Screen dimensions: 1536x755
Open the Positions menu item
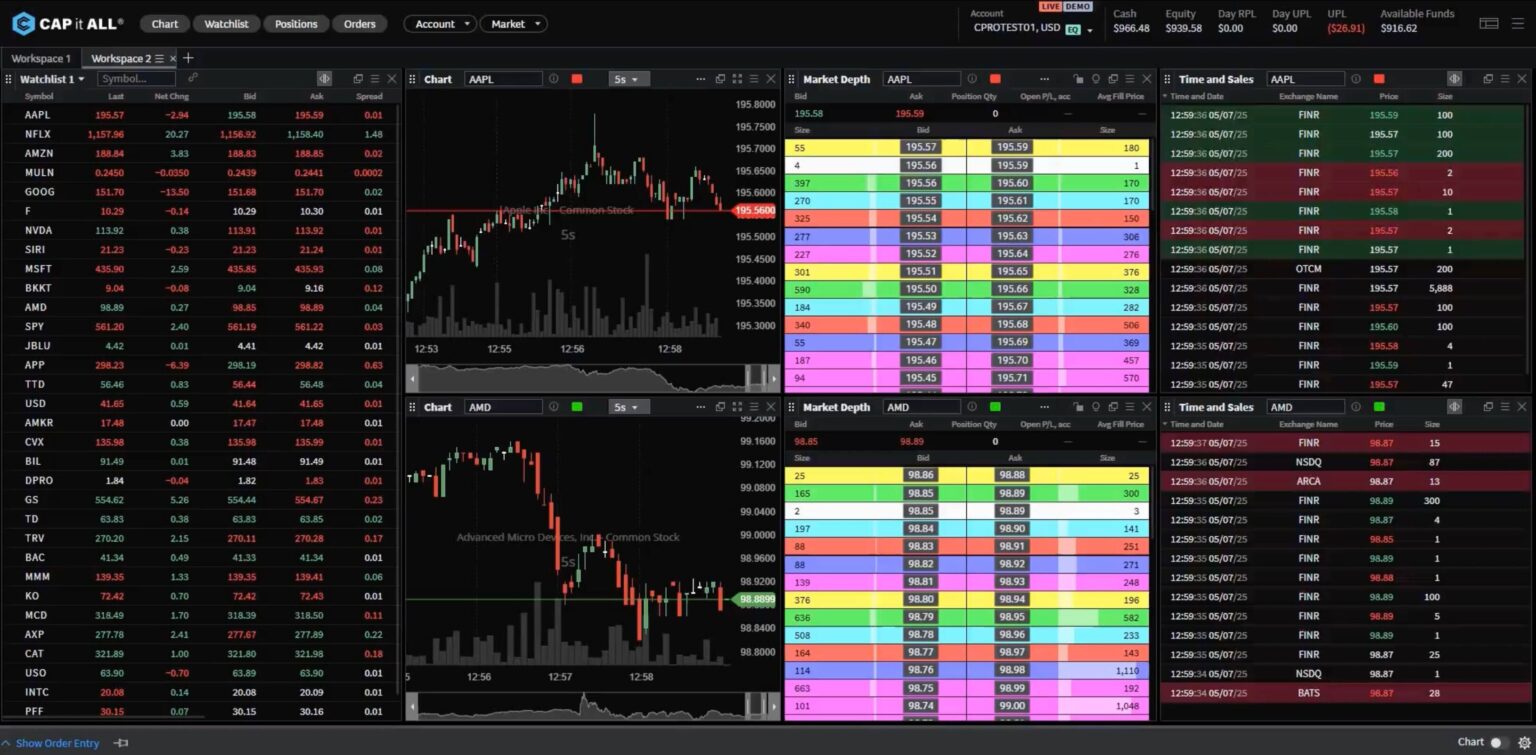[296, 24]
